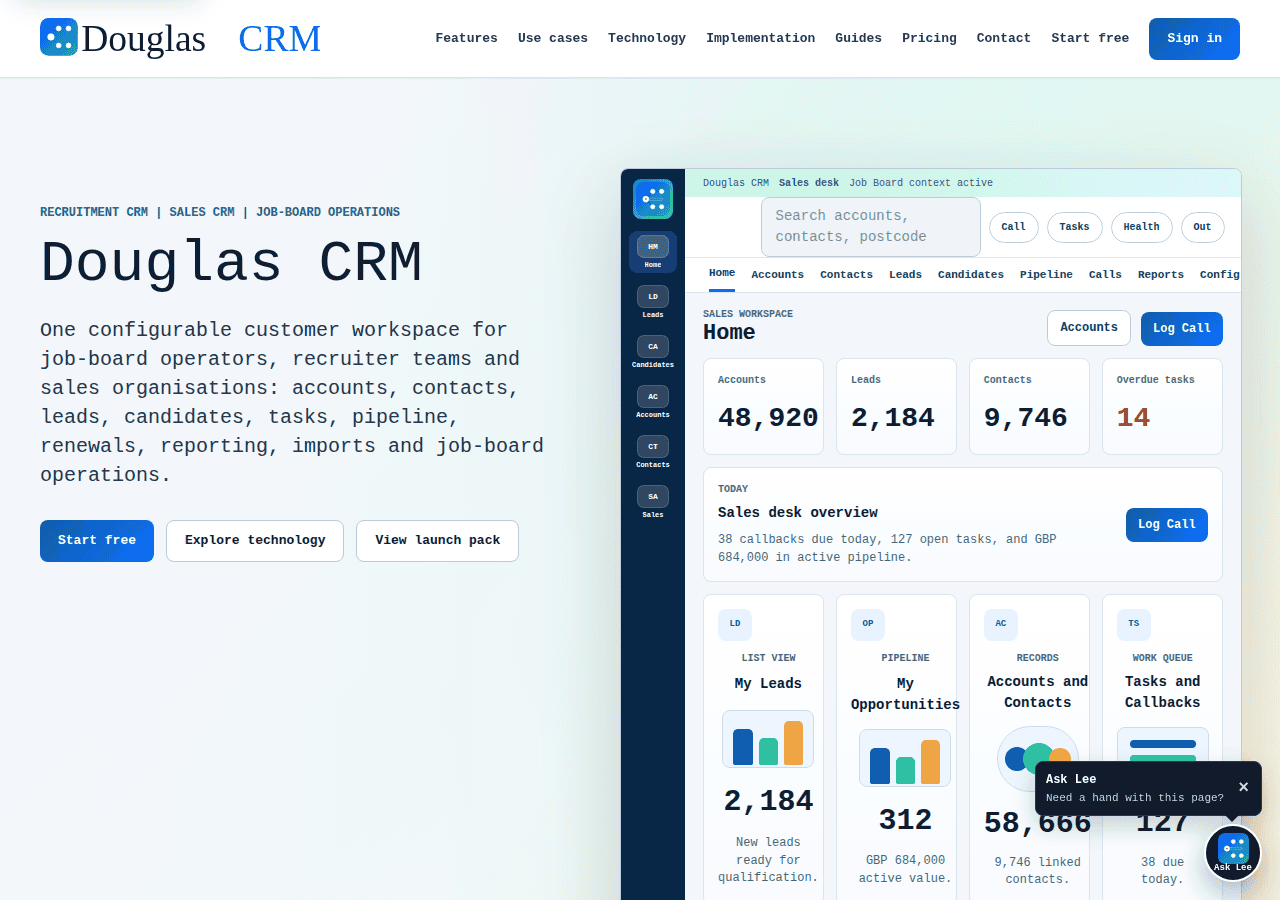This screenshot has width=1280, height=900.
Task: Click the Accounts button beside Home heading
Action: 1089,328
